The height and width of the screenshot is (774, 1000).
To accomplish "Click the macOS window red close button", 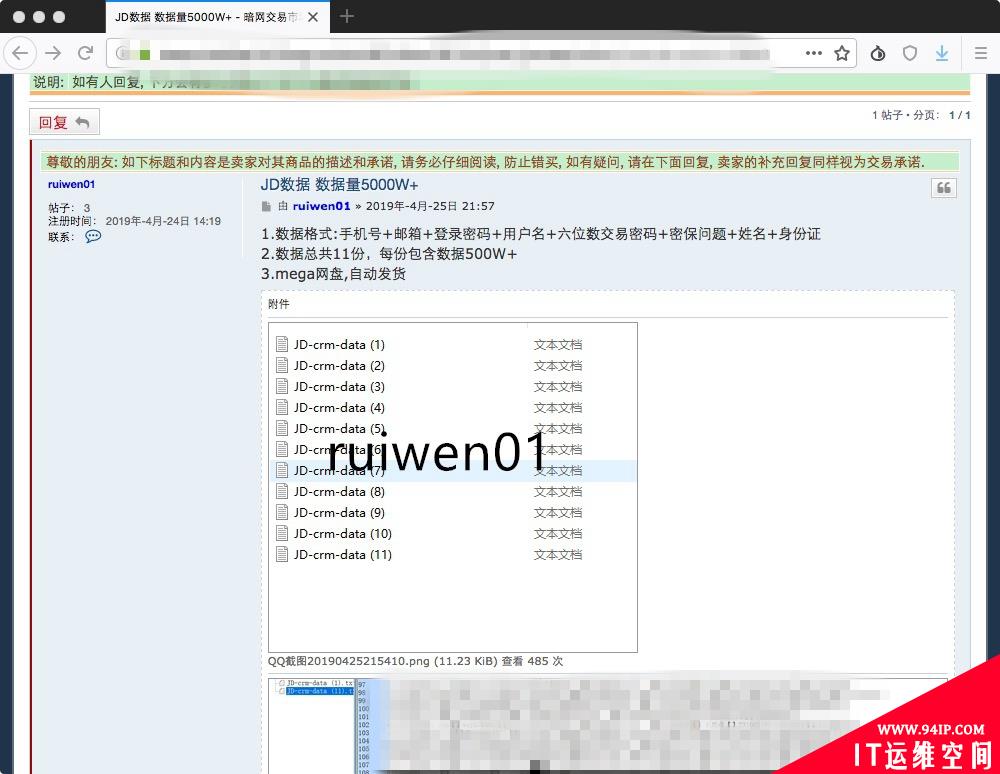I will tap(19, 17).
